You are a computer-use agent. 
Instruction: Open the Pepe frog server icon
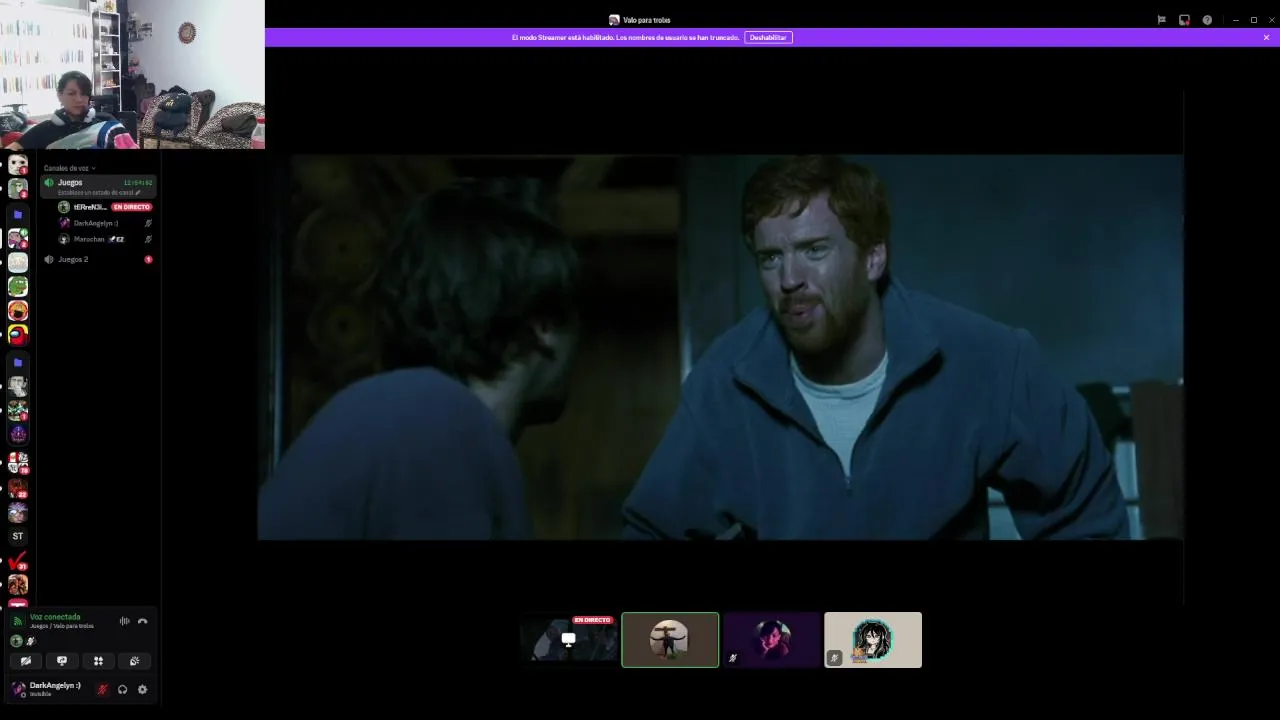click(18, 286)
